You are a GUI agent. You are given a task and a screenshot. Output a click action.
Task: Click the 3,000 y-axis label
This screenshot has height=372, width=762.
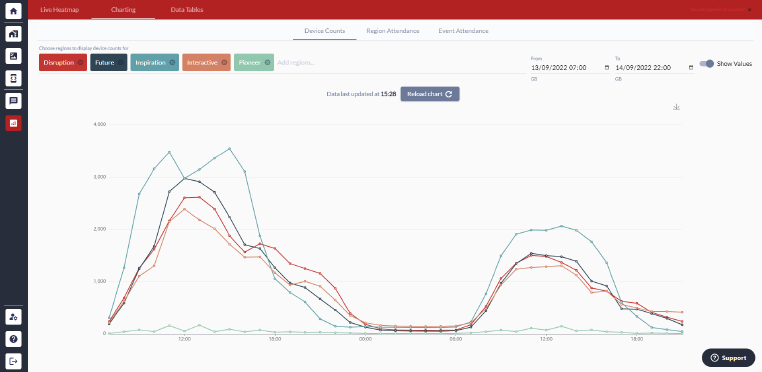[99, 177]
